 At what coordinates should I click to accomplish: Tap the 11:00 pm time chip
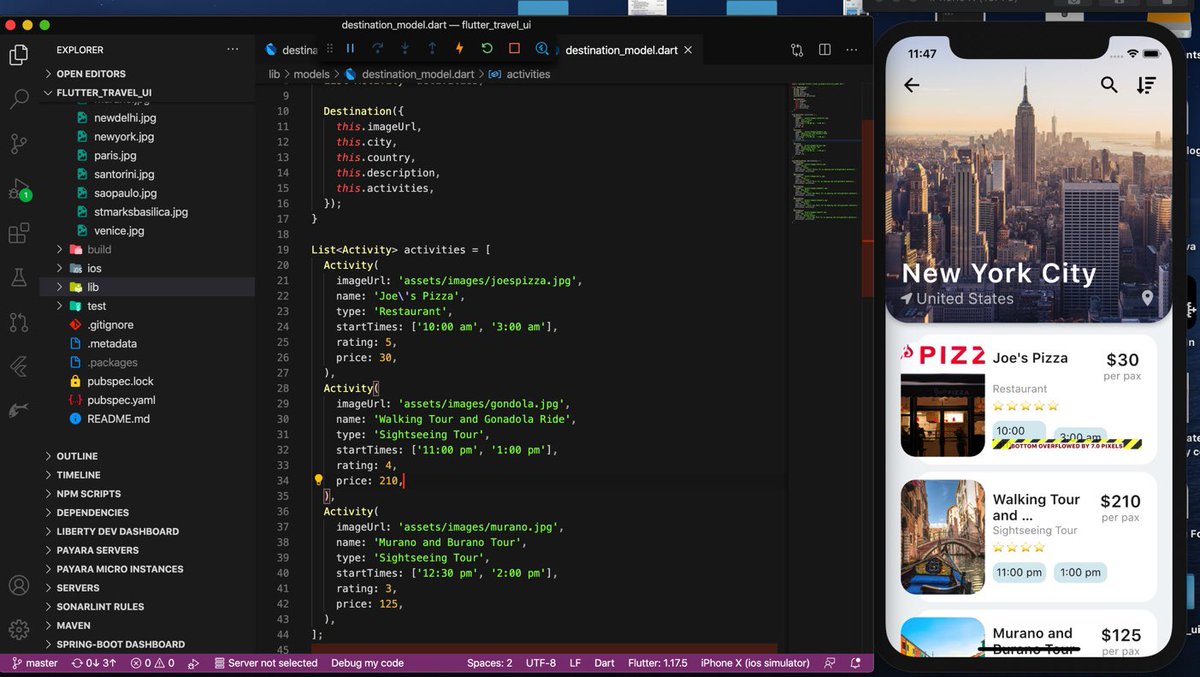pos(1019,572)
